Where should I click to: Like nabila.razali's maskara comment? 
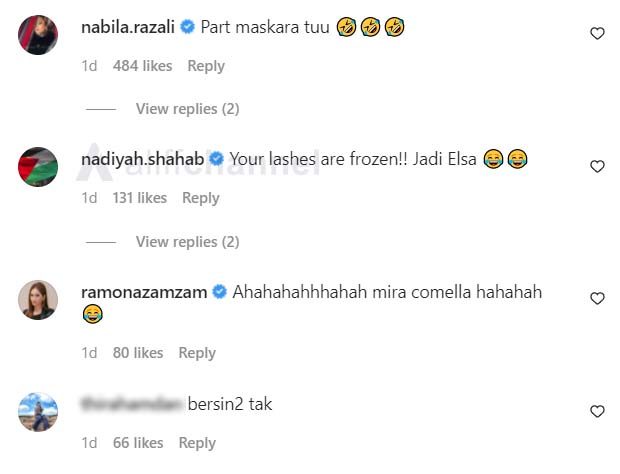point(597,33)
